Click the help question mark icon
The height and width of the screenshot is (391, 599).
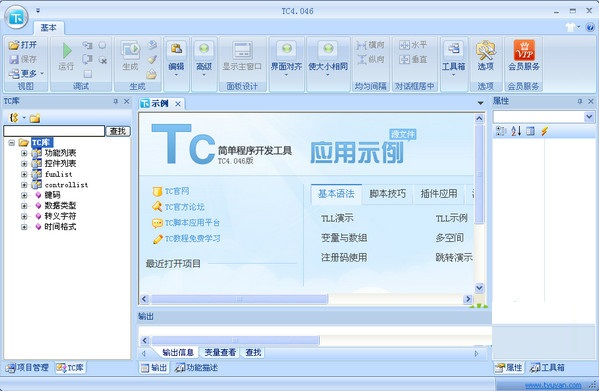pos(590,27)
